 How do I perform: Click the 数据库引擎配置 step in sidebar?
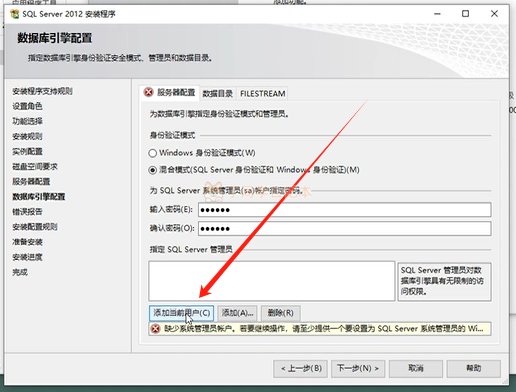coord(39,197)
